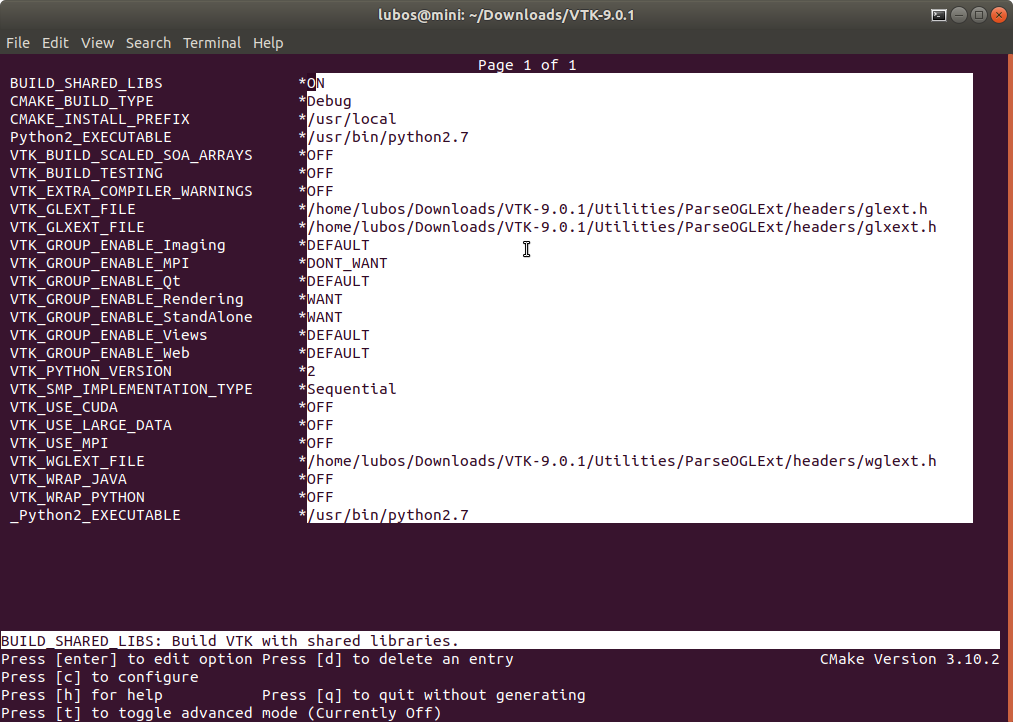The width and height of the screenshot is (1013, 722).
Task: Click the Debug build type value
Action: tap(329, 101)
